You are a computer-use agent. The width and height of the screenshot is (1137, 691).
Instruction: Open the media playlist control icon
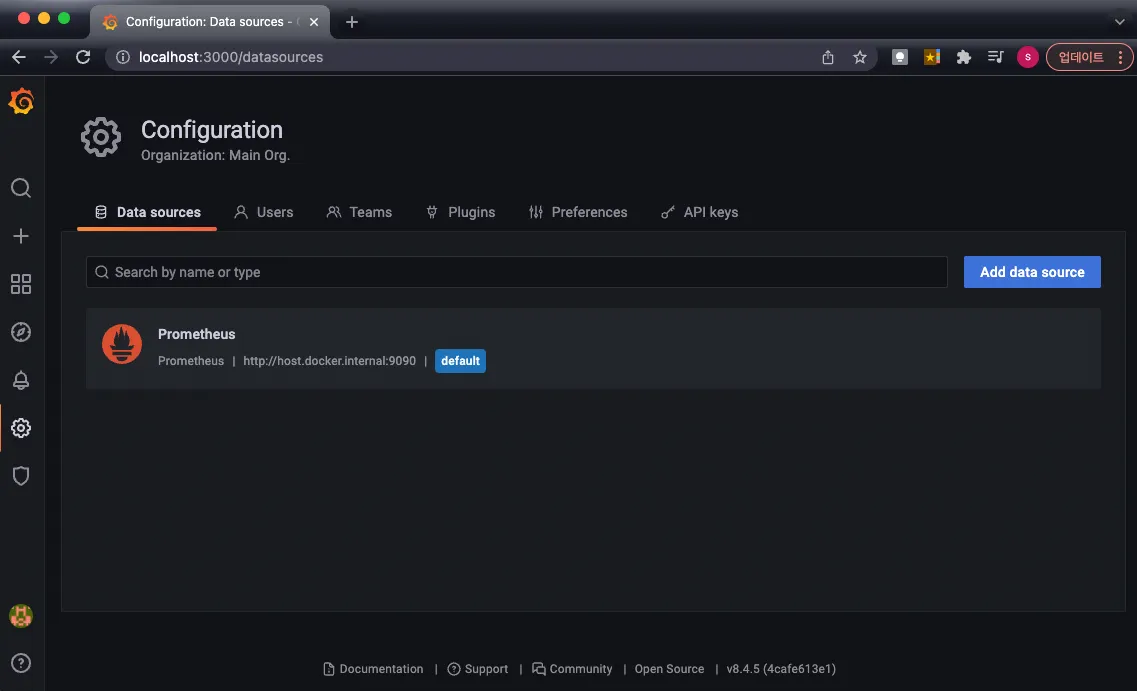(x=996, y=57)
